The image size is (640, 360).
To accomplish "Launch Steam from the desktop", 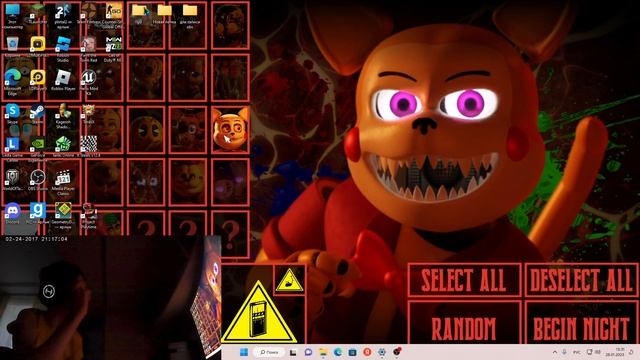I will tap(38, 113).
